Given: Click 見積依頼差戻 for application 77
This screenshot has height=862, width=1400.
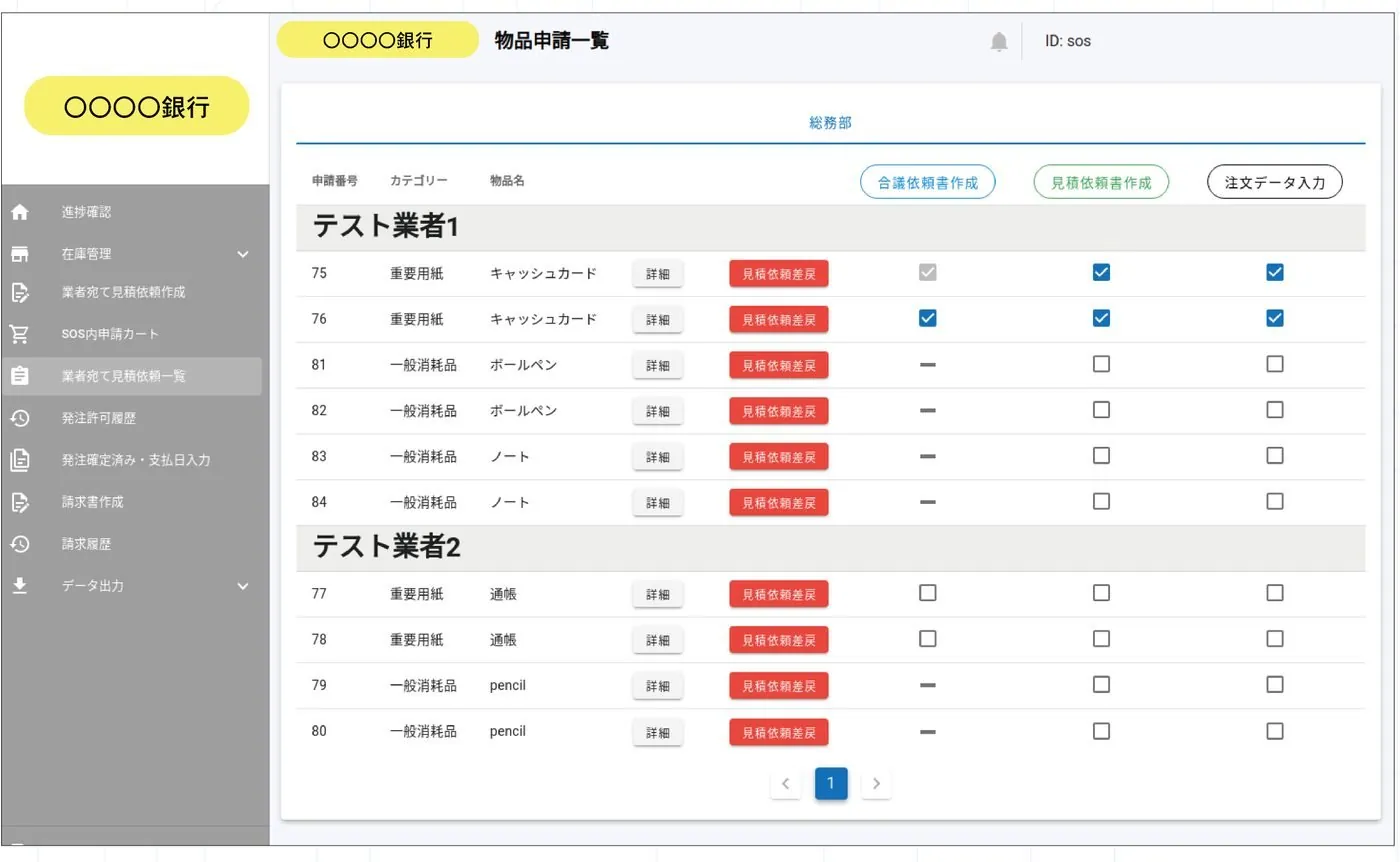Looking at the screenshot, I should coord(779,595).
